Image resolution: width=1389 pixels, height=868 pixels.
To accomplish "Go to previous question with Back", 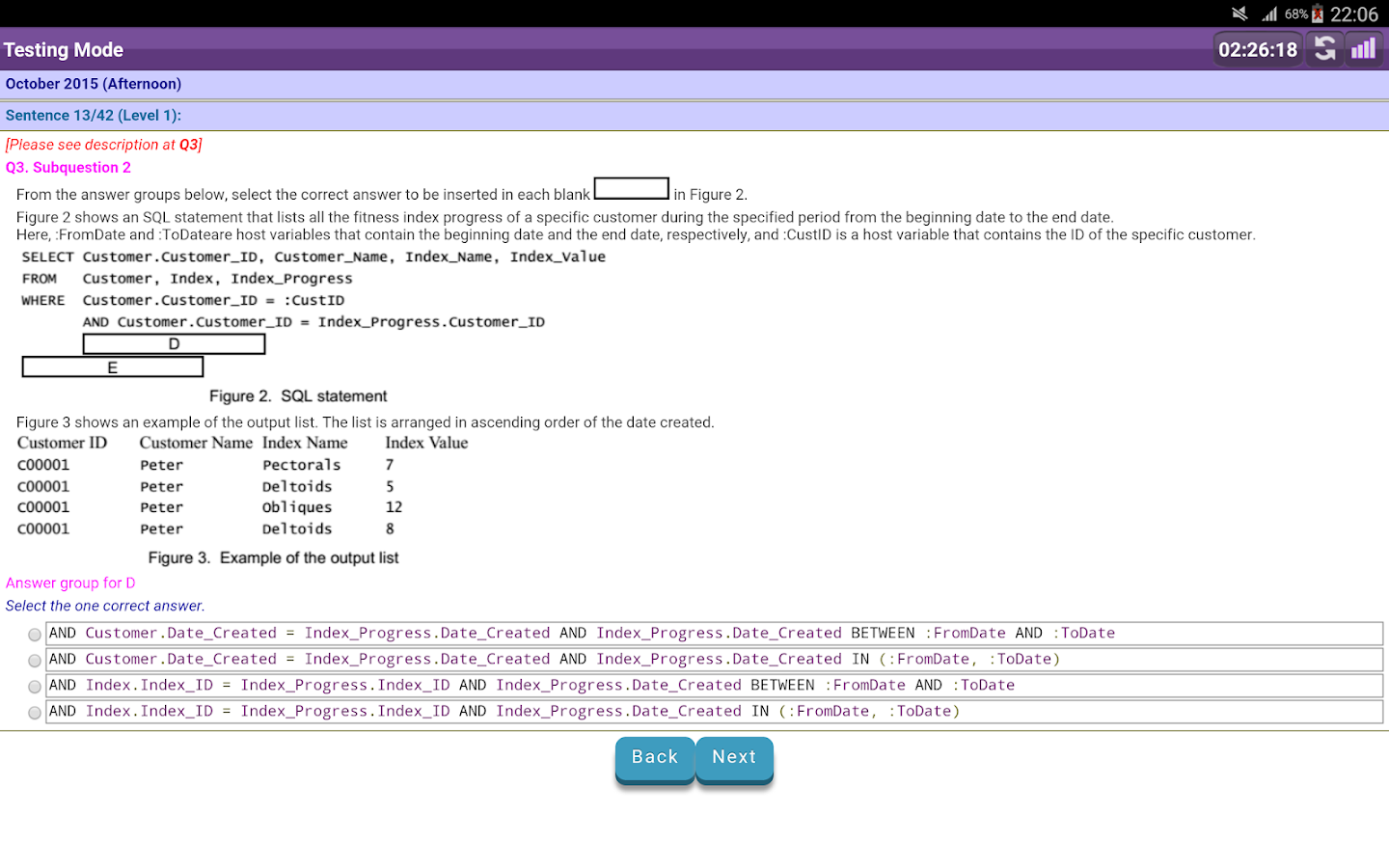I will point(655,760).
